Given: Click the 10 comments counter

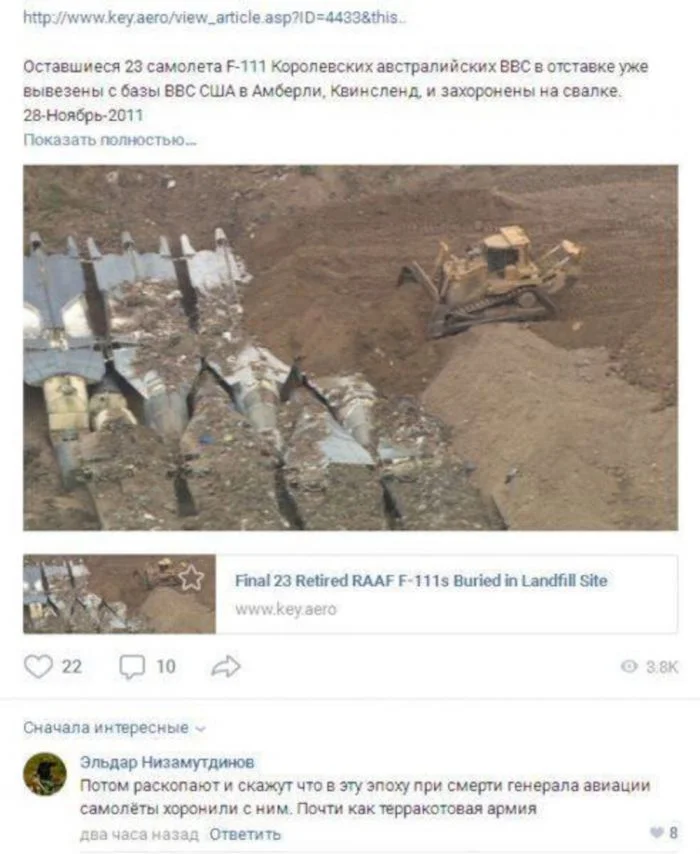Looking at the screenshot, I should pyautogui.click(x=166, y=667).
